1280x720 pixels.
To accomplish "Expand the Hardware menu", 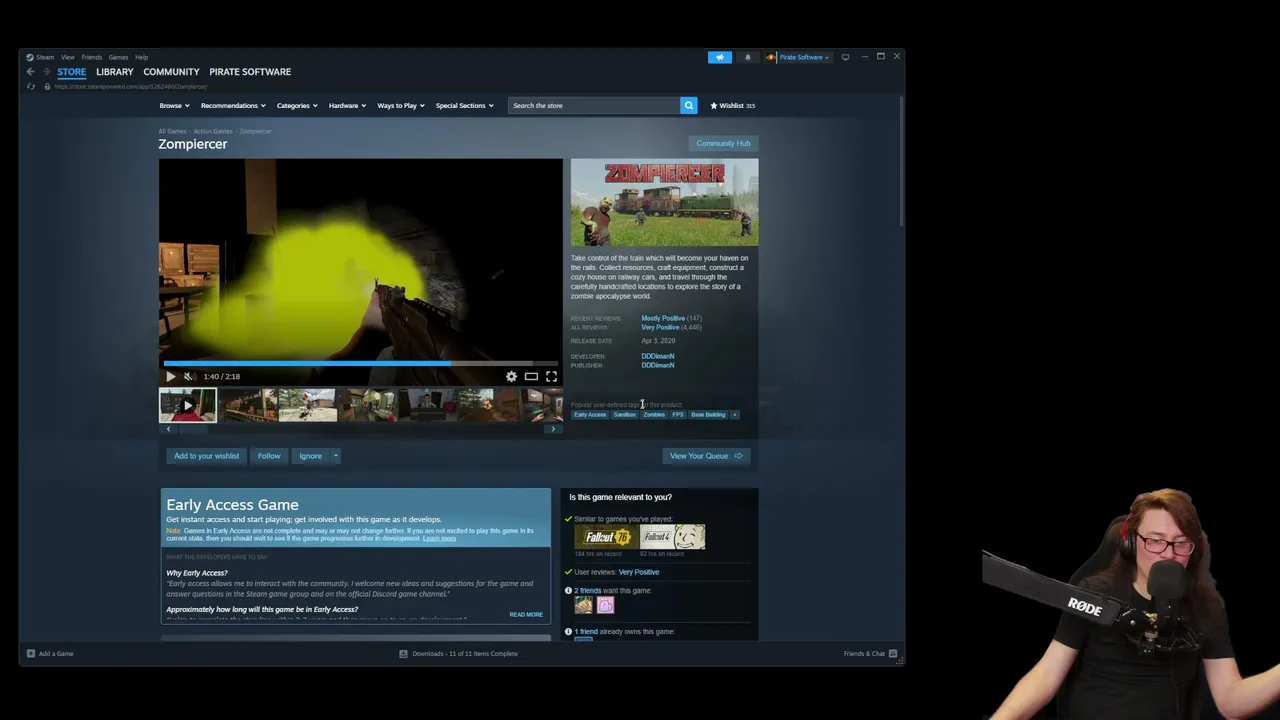I will coord(347,105).
